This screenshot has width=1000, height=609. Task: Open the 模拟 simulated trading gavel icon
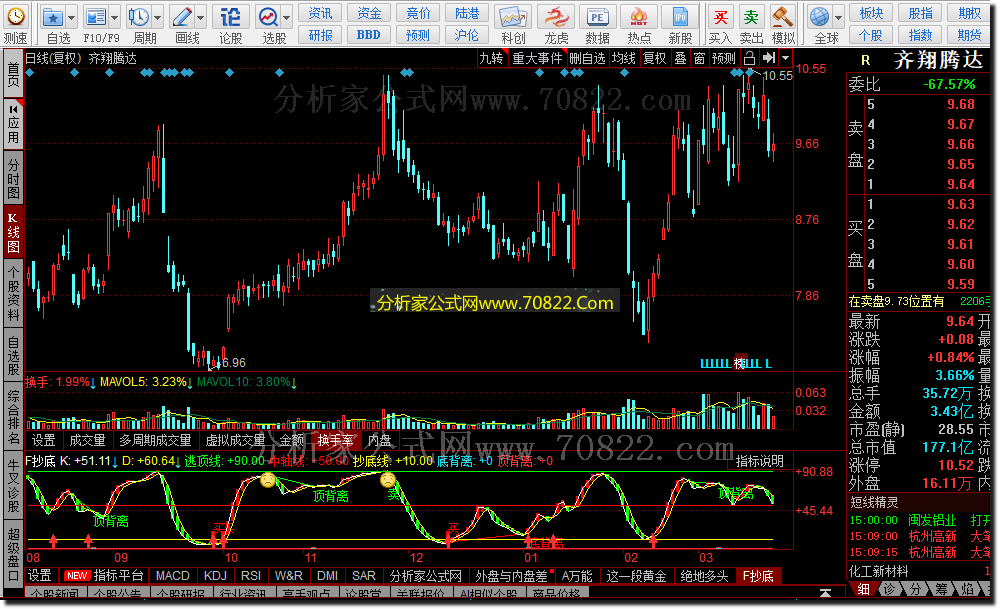point(783,17)
